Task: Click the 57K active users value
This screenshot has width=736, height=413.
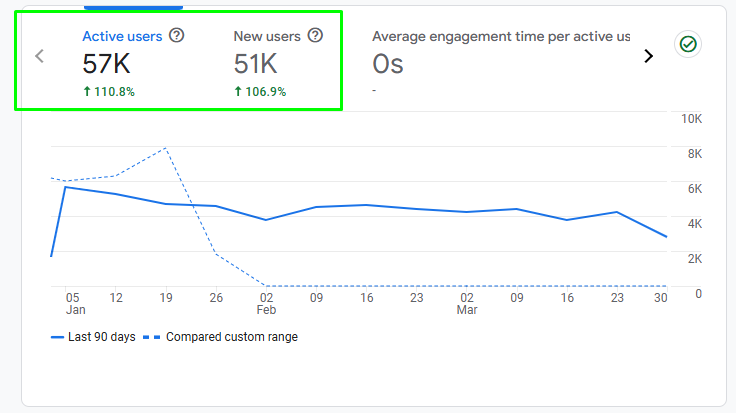Action: [x=109, y=63]
